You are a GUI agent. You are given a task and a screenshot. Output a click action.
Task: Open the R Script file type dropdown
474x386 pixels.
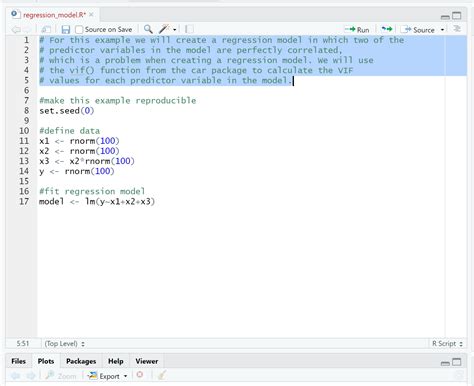[447, 343]
